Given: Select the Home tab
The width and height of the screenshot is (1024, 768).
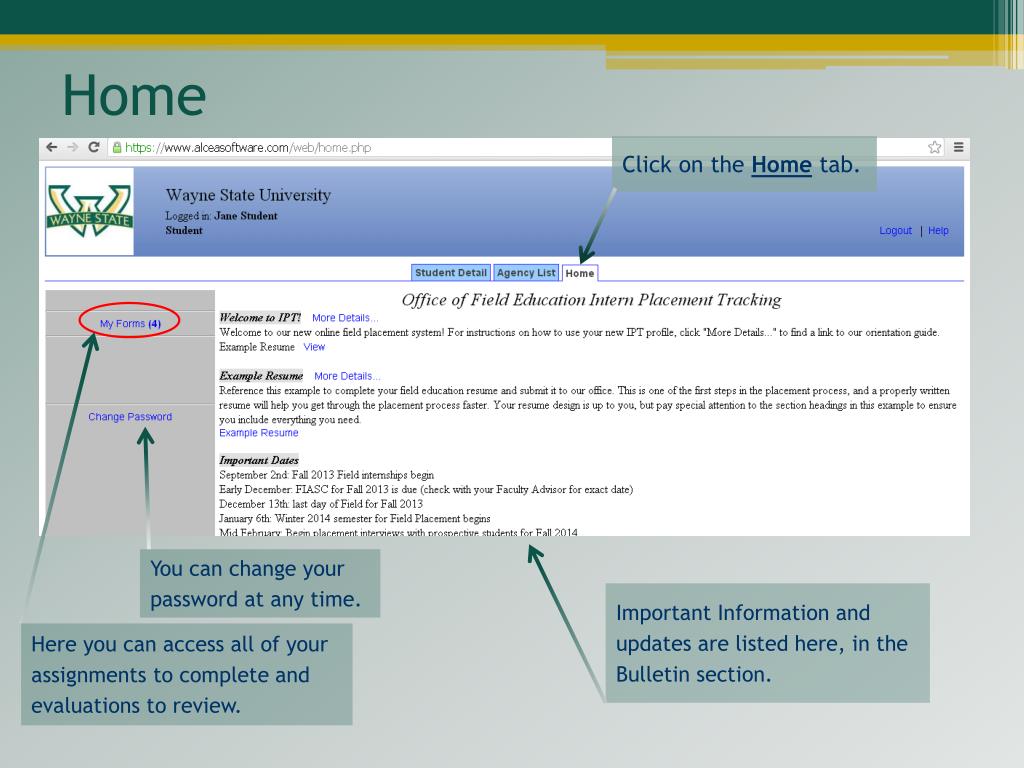Looking at the screenshot, I should (580, 274).
